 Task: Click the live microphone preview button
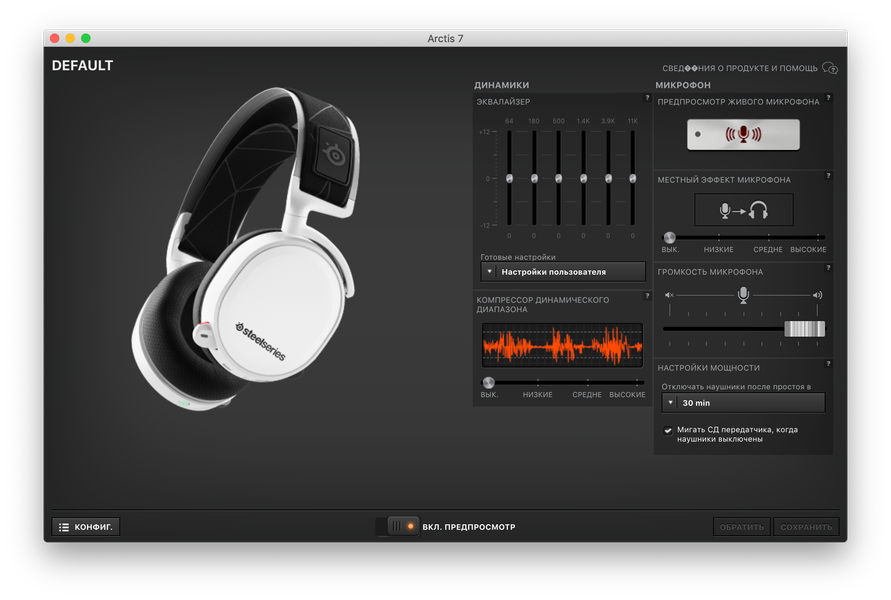coord(743,135)
